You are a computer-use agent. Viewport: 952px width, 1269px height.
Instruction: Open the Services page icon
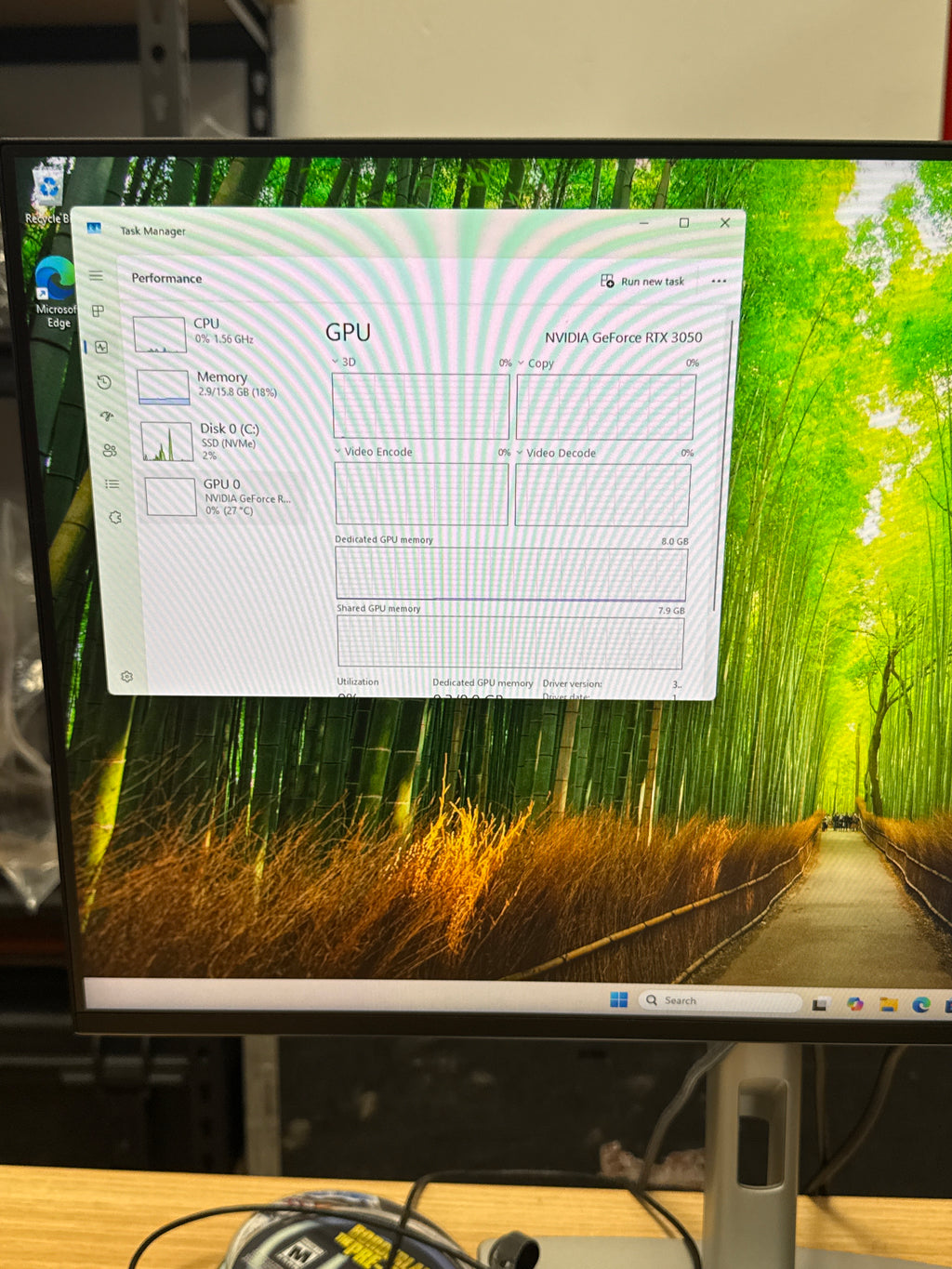pyautogui.click(x=115, y=517)
